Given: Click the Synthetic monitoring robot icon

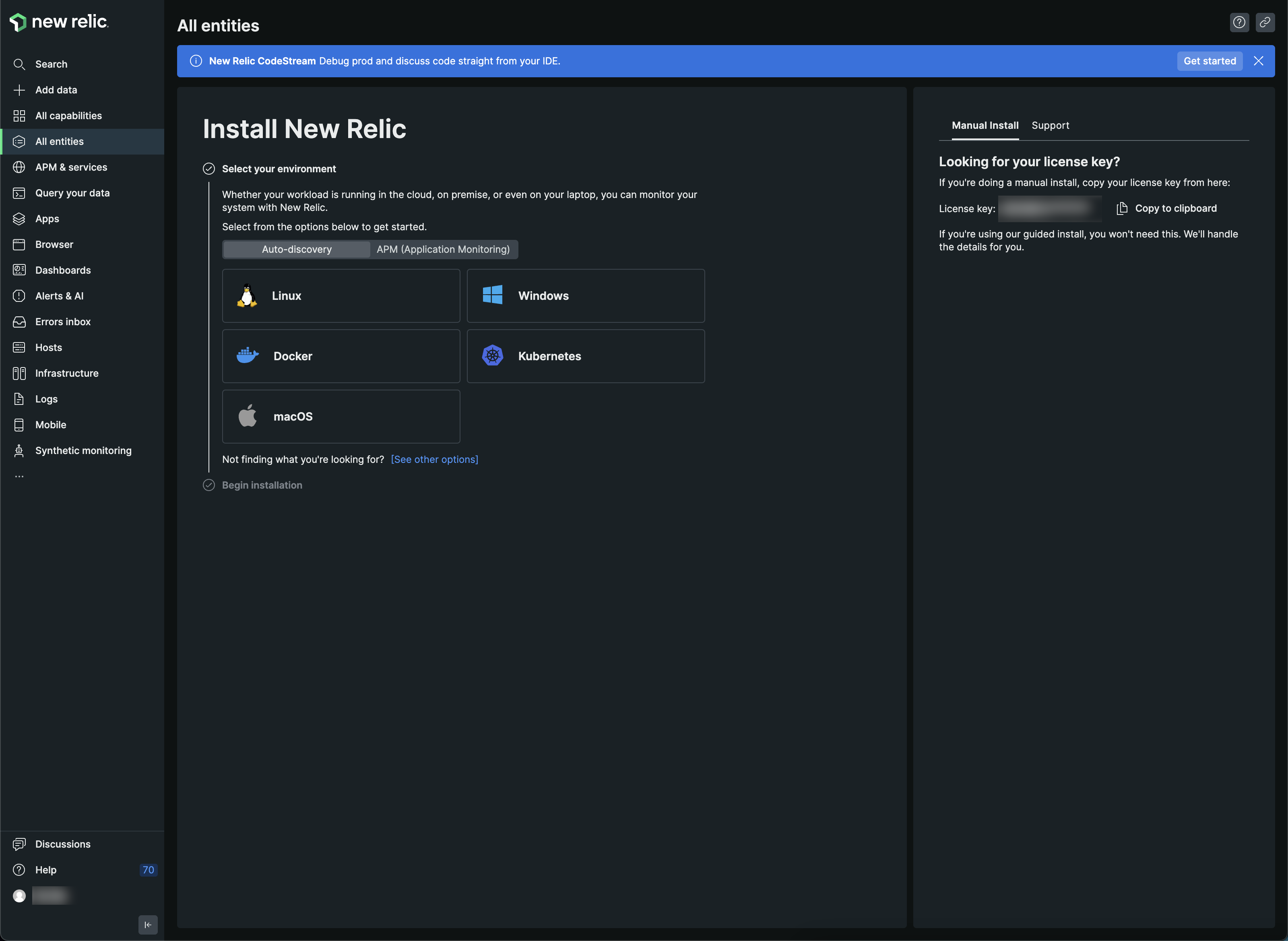Looking at the screenshot, I should coord(19,450).
